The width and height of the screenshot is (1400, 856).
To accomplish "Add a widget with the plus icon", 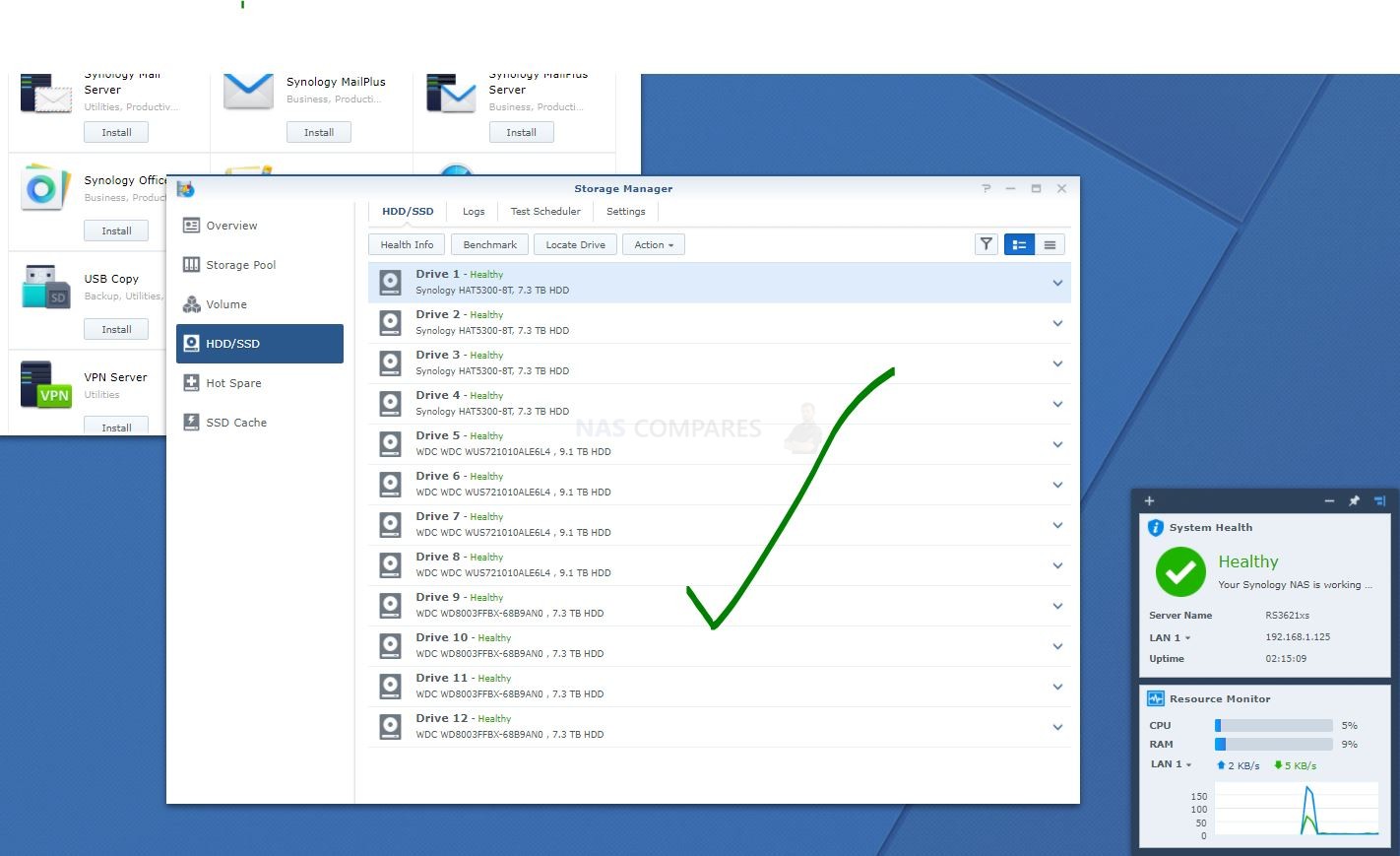I will coord(1149,500).
